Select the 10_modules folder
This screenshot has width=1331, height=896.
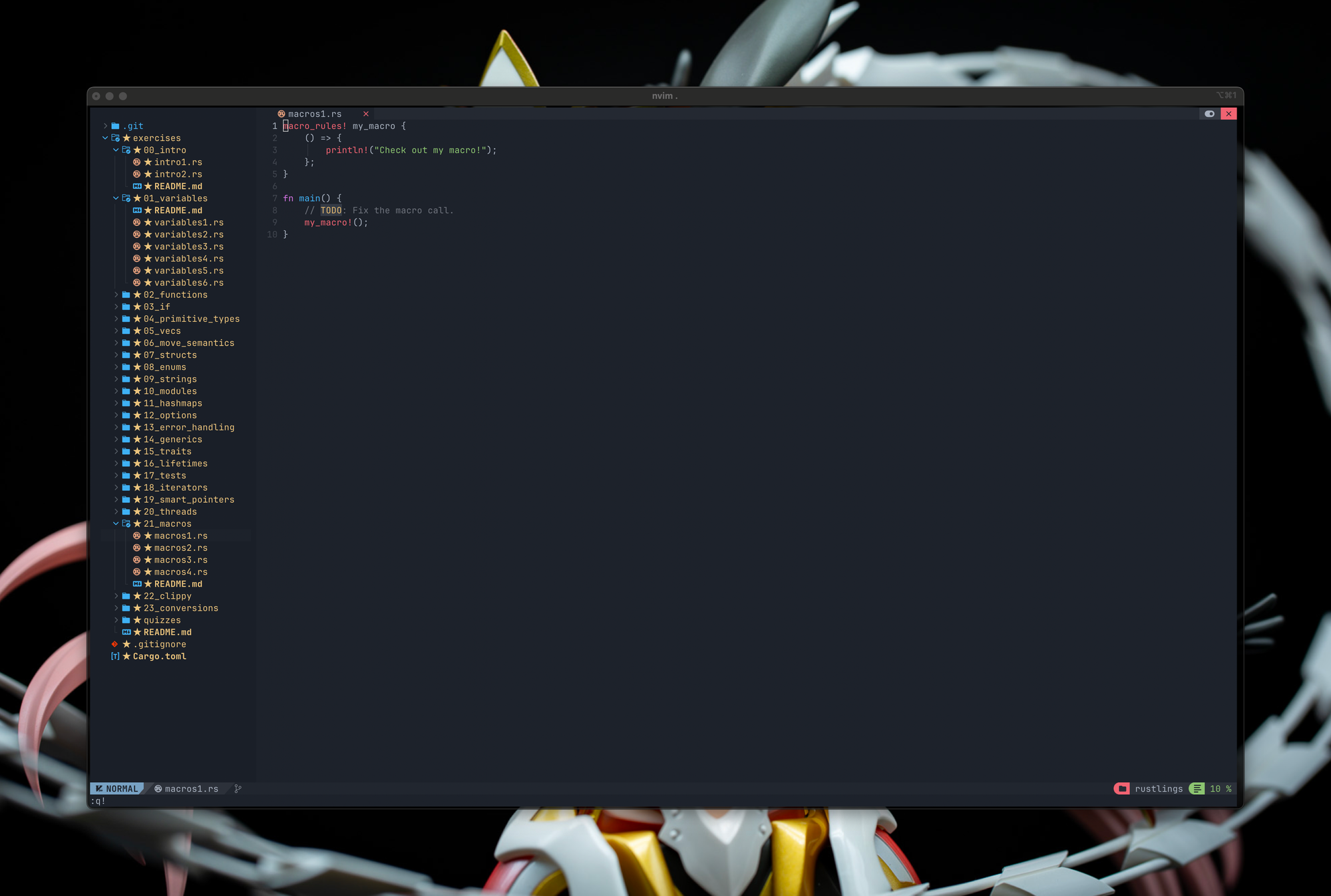coord(170,391)
